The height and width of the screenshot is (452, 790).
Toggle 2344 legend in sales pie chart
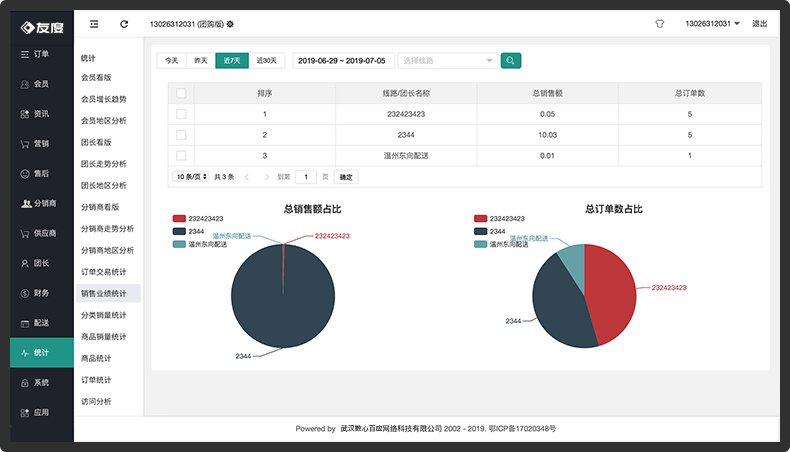coord(188,231)
